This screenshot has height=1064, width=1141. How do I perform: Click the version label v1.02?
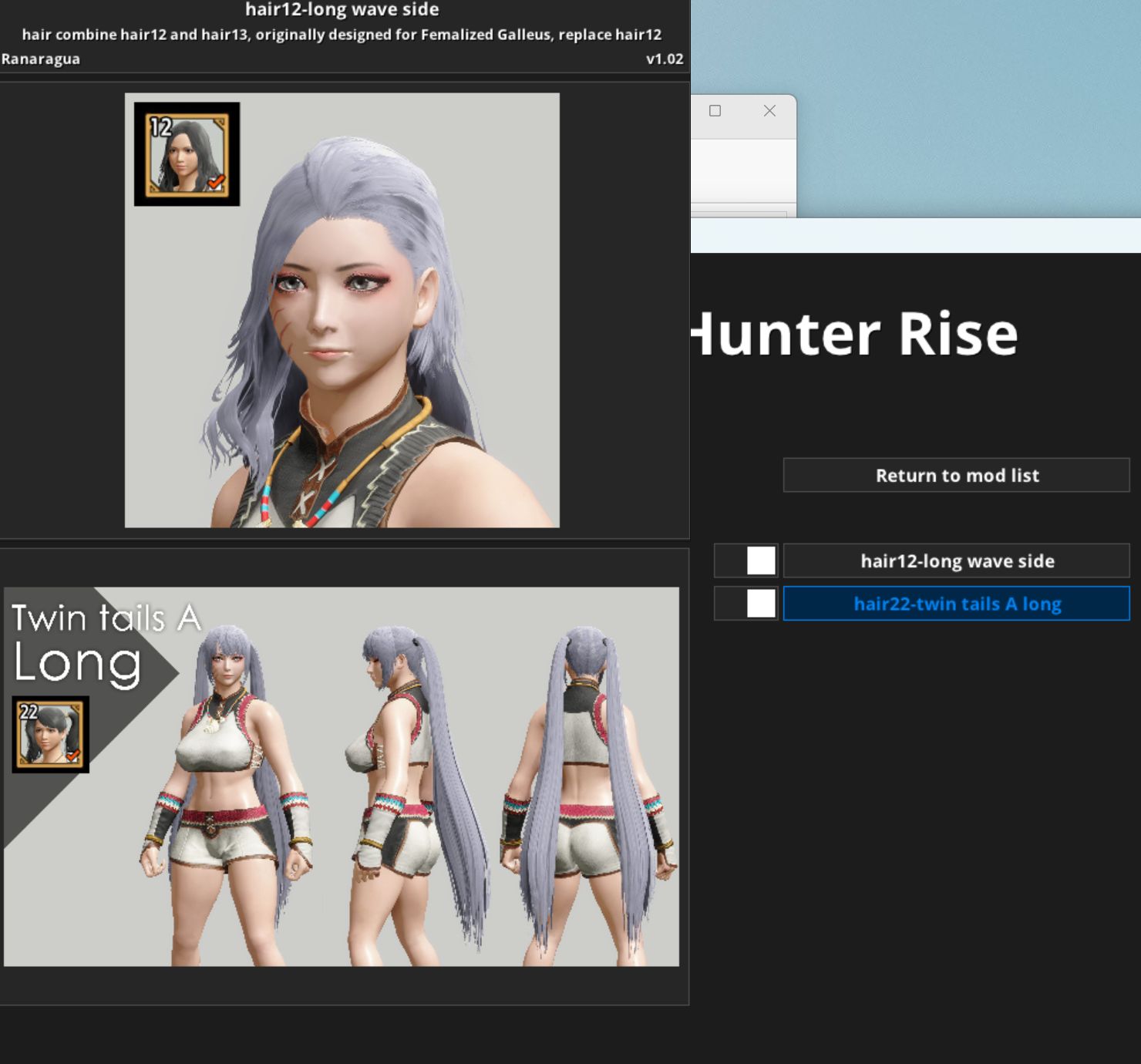[664, 59]
